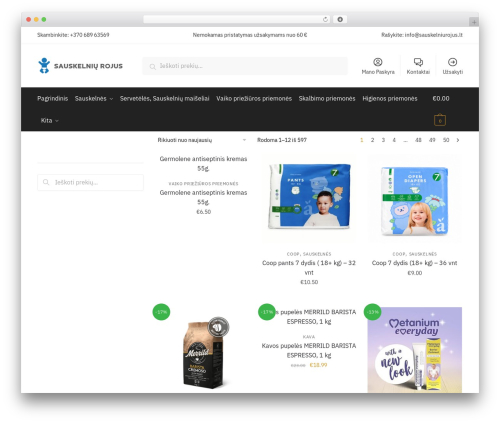Screen dimensions: 500x423
Task: Open Skalbimo priemonės menu item
Action: [327, 99]
